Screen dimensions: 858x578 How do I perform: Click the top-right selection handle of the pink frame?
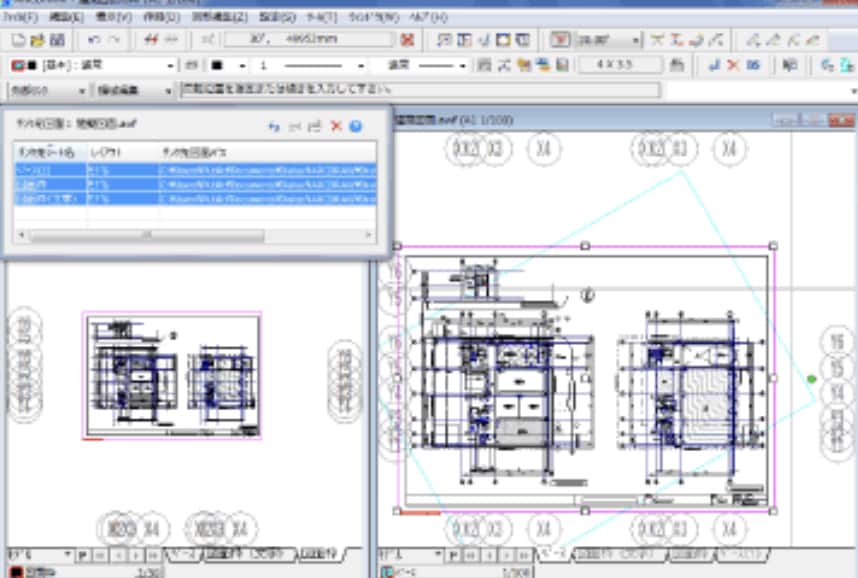click(x=773, y=246)
